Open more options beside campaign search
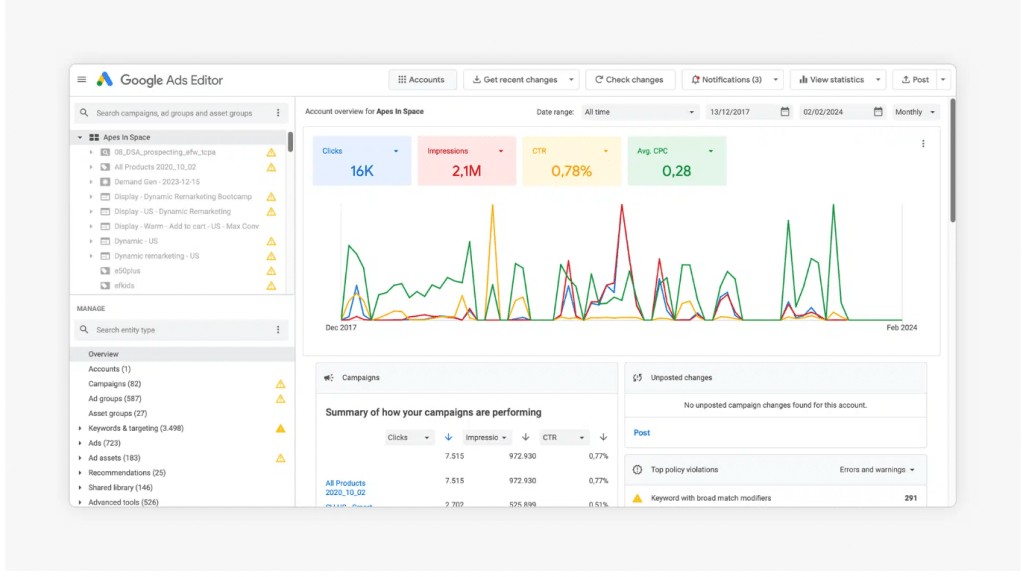Screen dimensions: 1023x577 278,113
